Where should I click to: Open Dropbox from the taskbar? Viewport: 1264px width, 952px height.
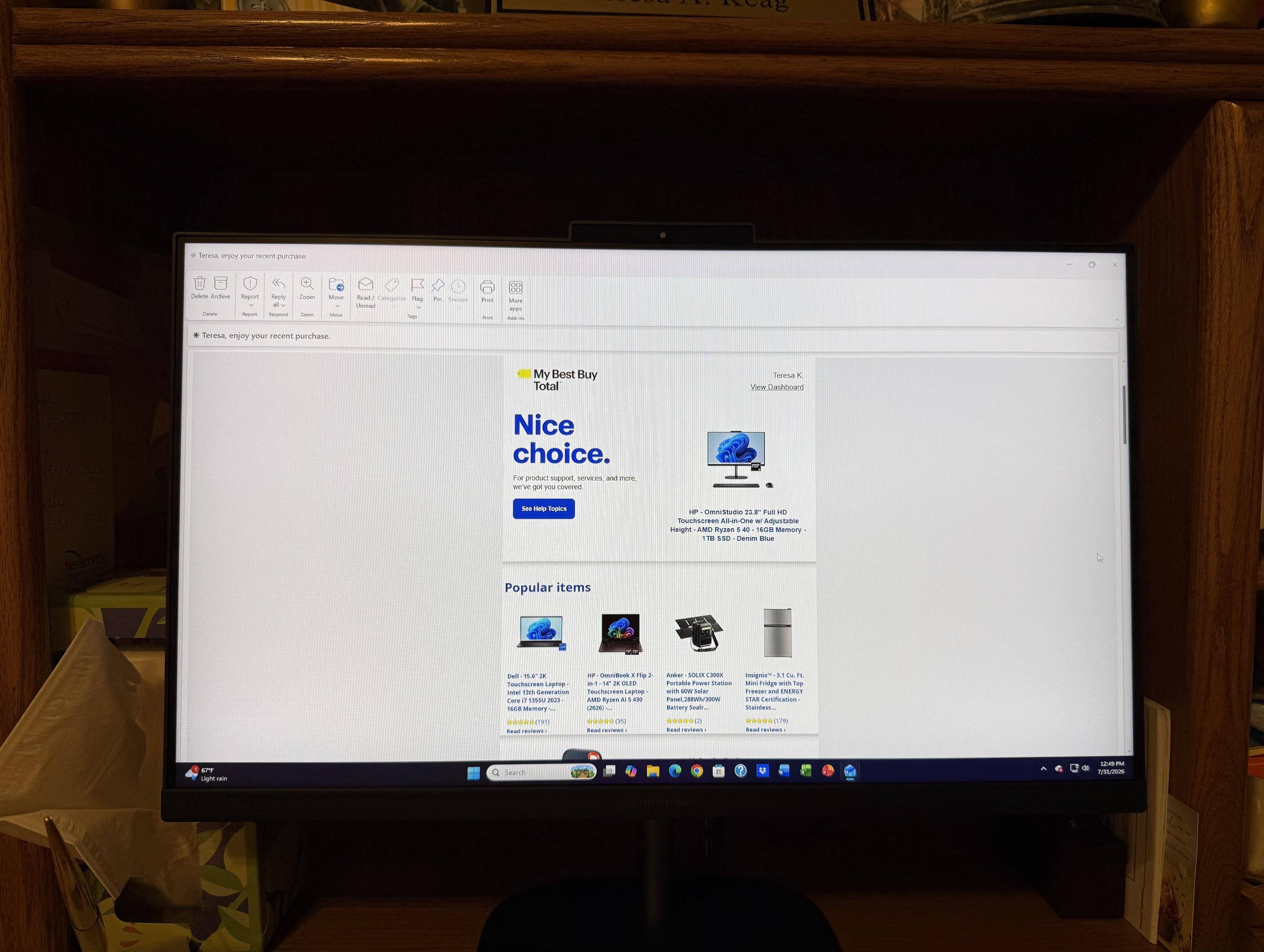tap(762, 771)
